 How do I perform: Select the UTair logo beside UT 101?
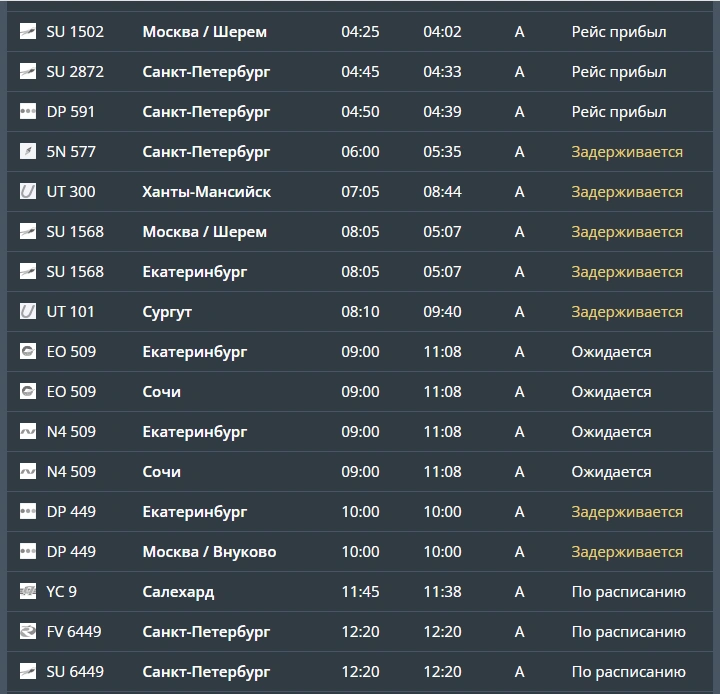coord(28,311)
